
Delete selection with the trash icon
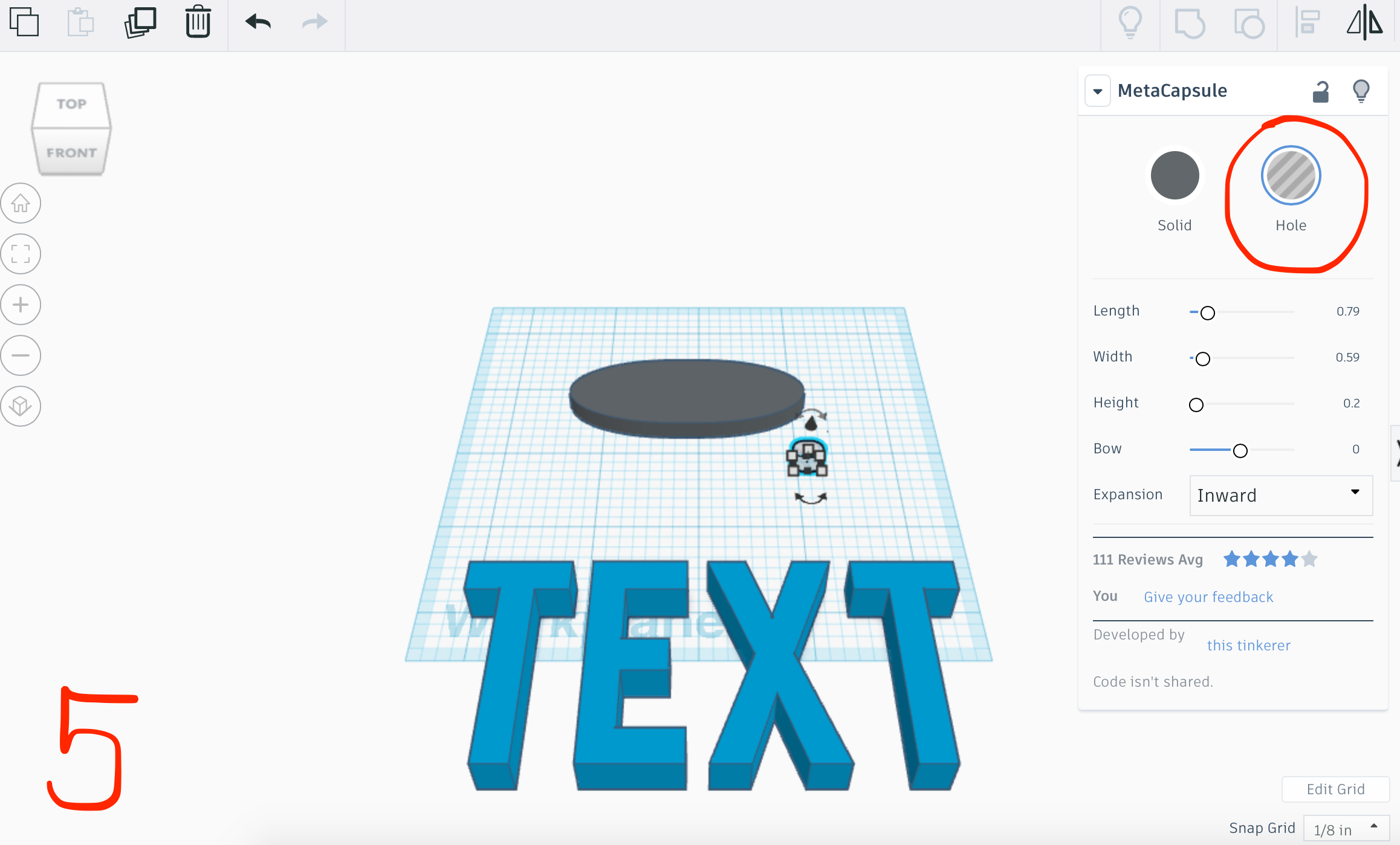pos(198,23)
